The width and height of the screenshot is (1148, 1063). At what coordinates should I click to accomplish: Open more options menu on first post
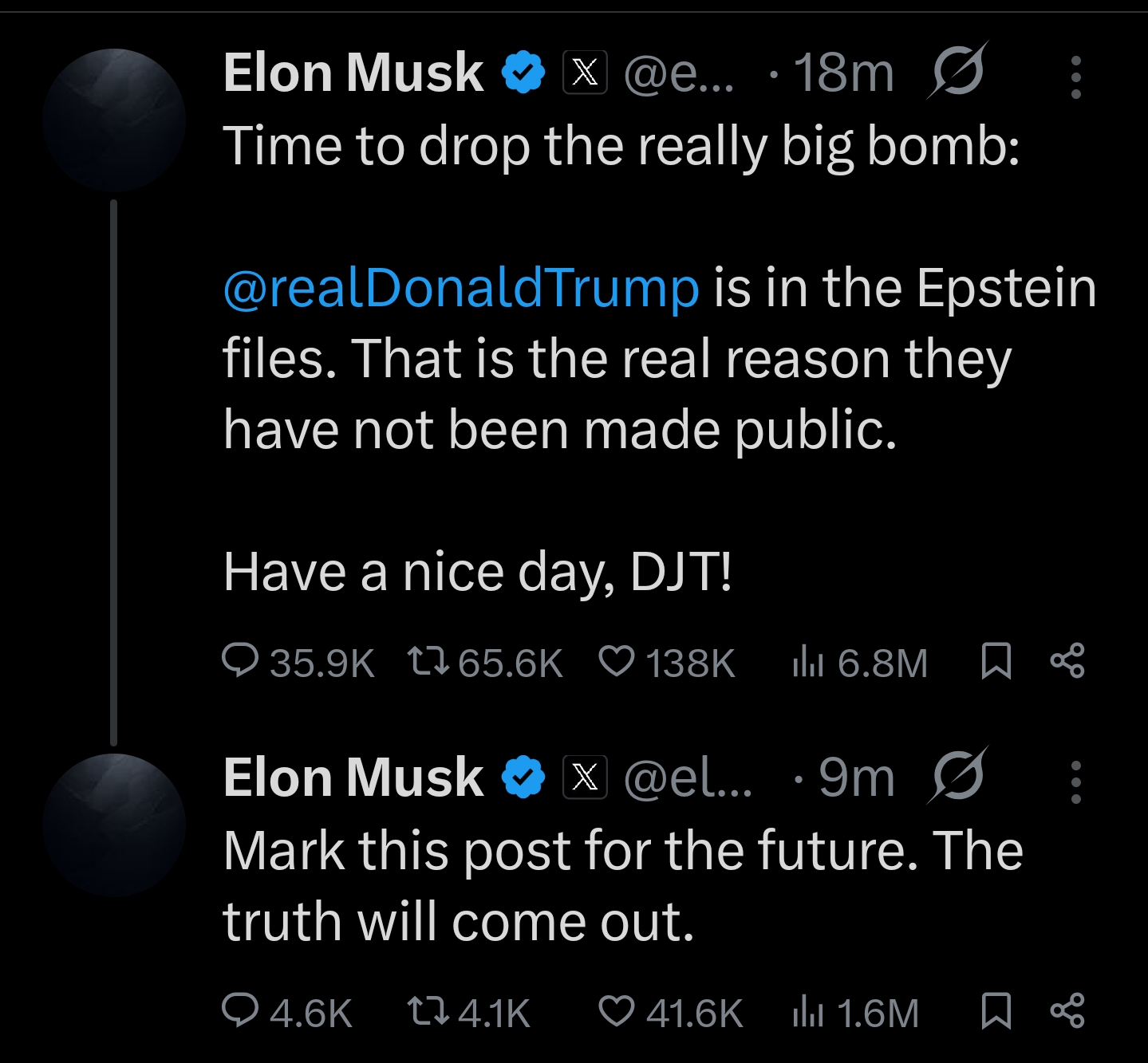pyautogui.click(x=1075, y=77)
